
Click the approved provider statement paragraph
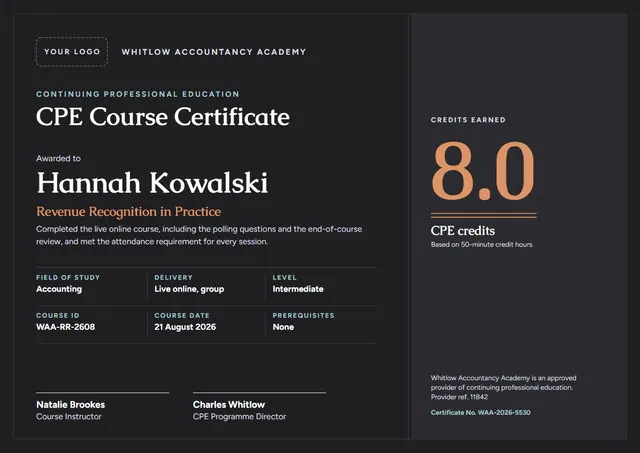(x=504, y=387)
